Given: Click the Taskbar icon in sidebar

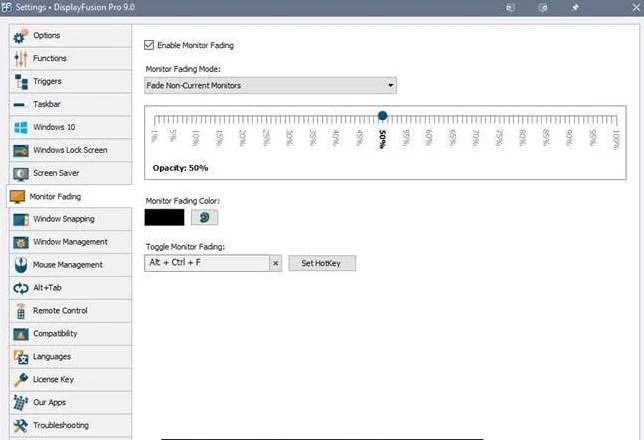Looking at the screenshot, I should 19,105.
